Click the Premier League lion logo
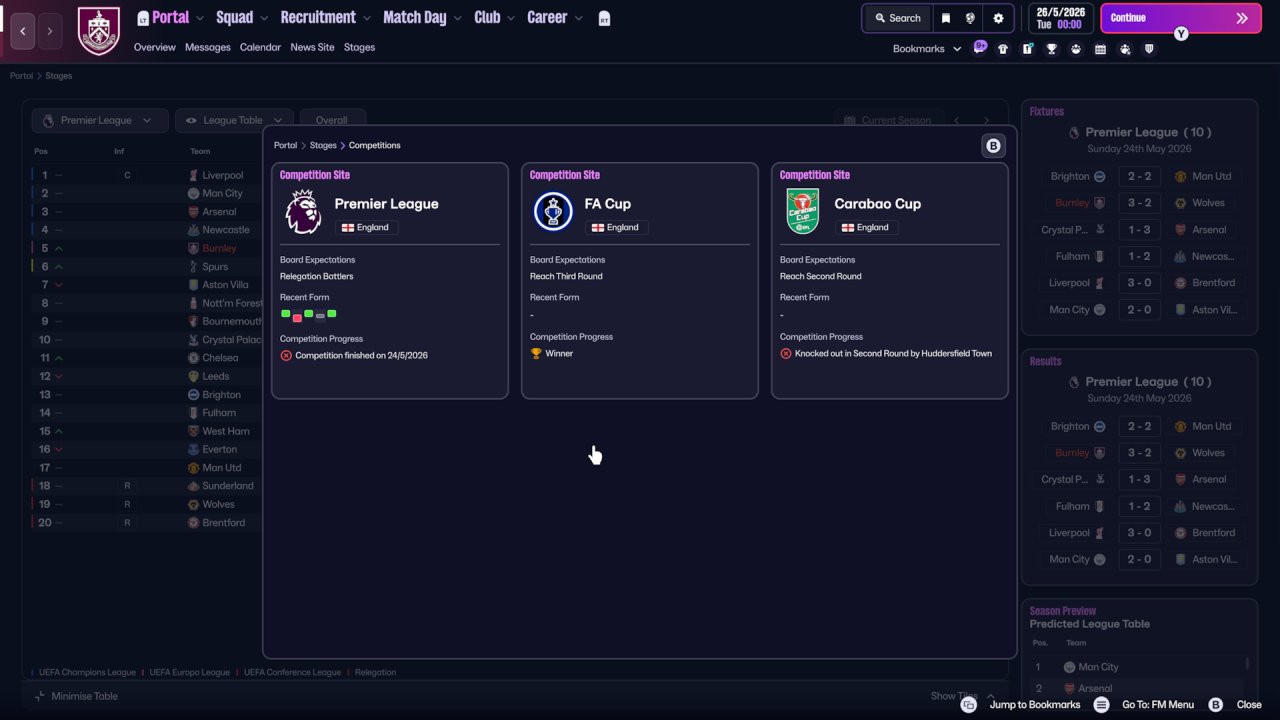Viewport: 1280px width, 720px height. pyautogui.click(x=303, y=212)
